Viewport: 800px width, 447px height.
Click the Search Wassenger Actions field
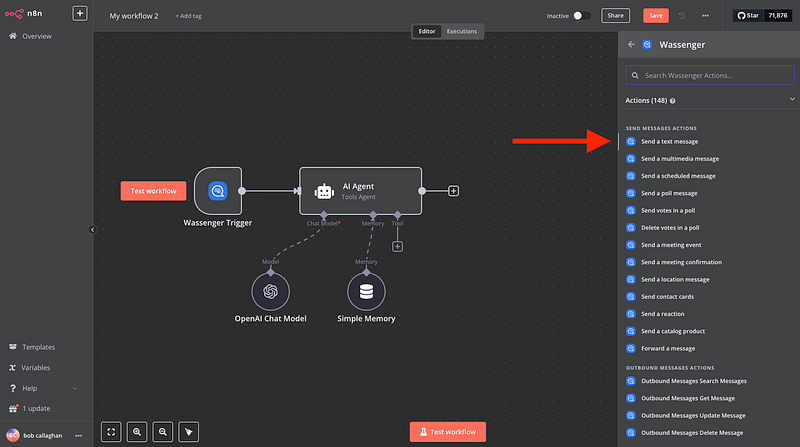[710, 76]
